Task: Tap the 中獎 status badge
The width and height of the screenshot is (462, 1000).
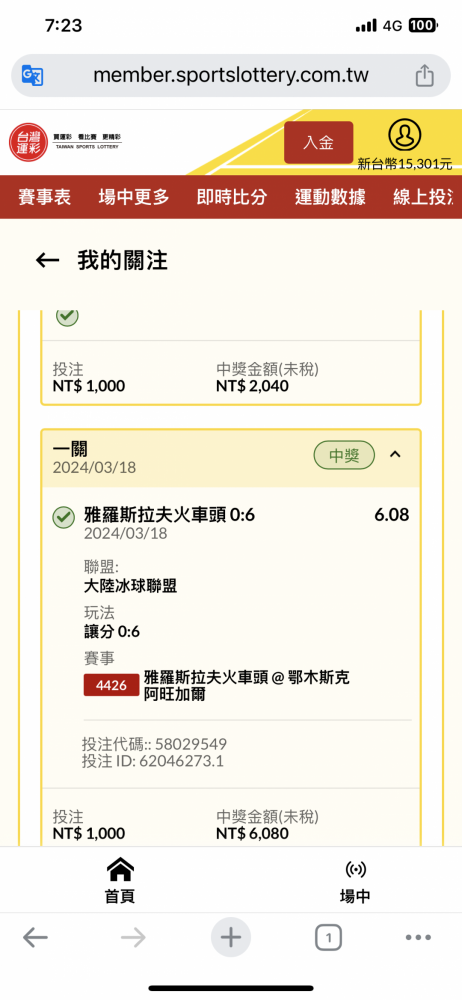Action: pos(344,455)
